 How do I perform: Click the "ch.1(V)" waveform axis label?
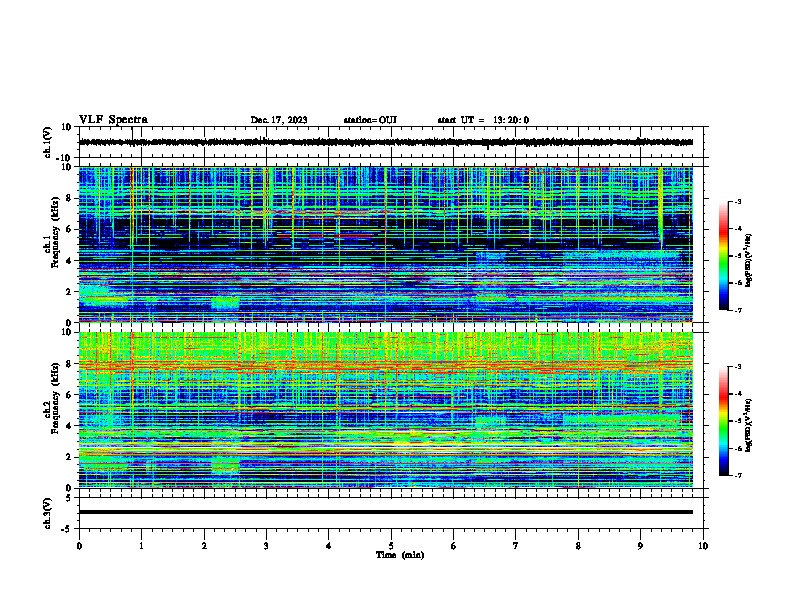(47, 142)
